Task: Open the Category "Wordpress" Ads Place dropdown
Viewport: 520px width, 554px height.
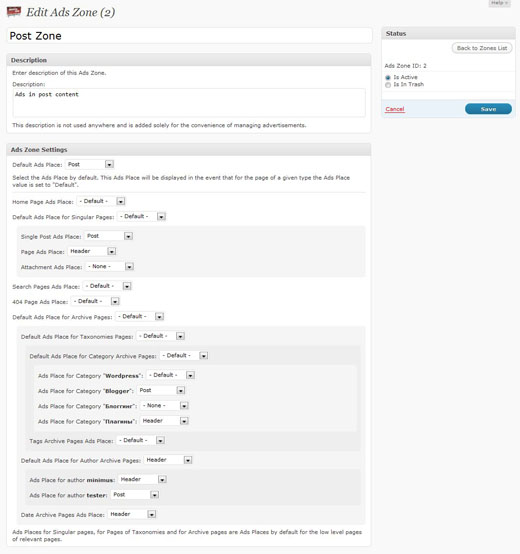Action: pos(171,375)
